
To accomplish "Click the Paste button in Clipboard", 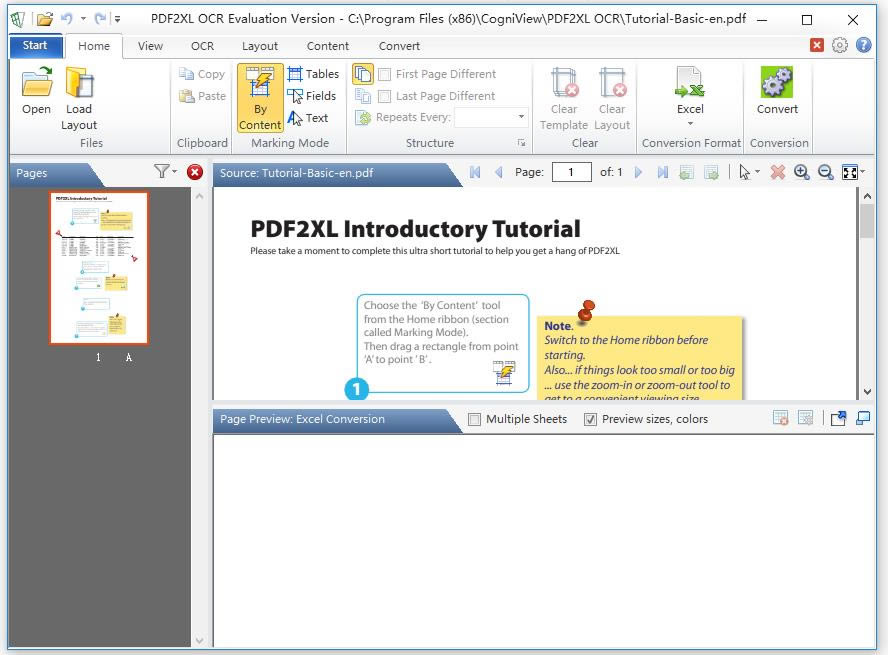I will [202, 96].
